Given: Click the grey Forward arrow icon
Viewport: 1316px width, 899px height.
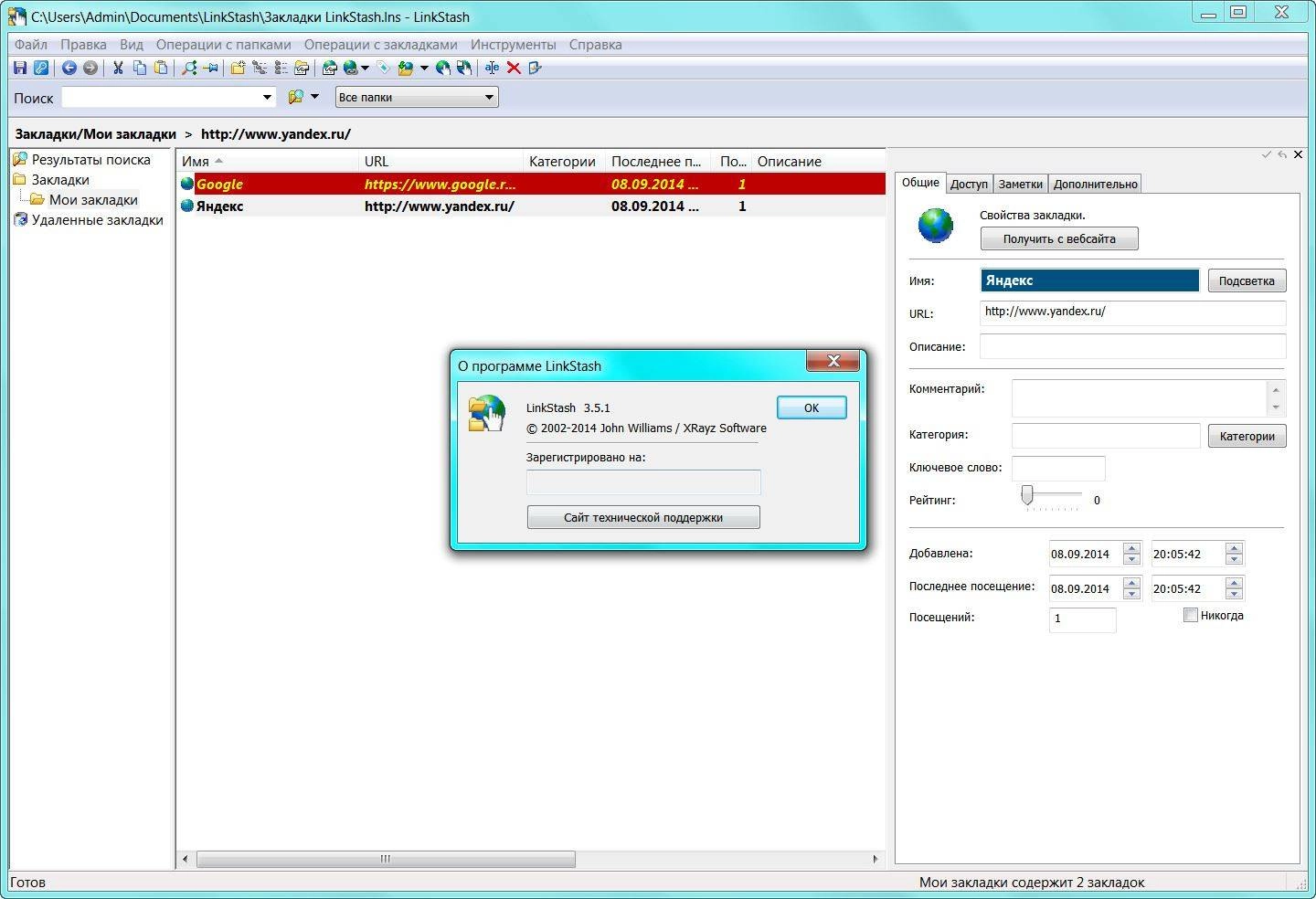Looking at the screenshot, I should coord(90,68).
